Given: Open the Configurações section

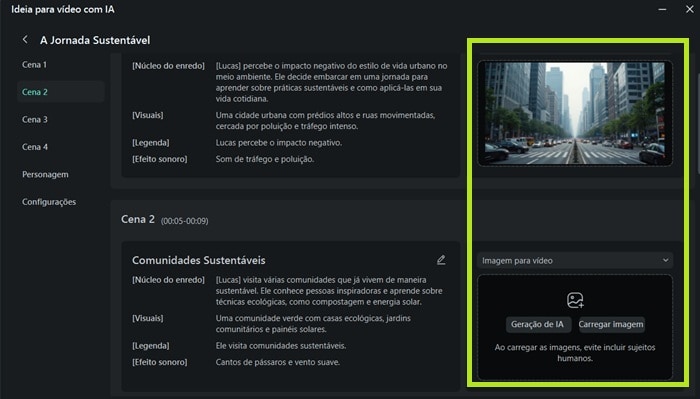Looking at the screenshot, I should (49, 202).
